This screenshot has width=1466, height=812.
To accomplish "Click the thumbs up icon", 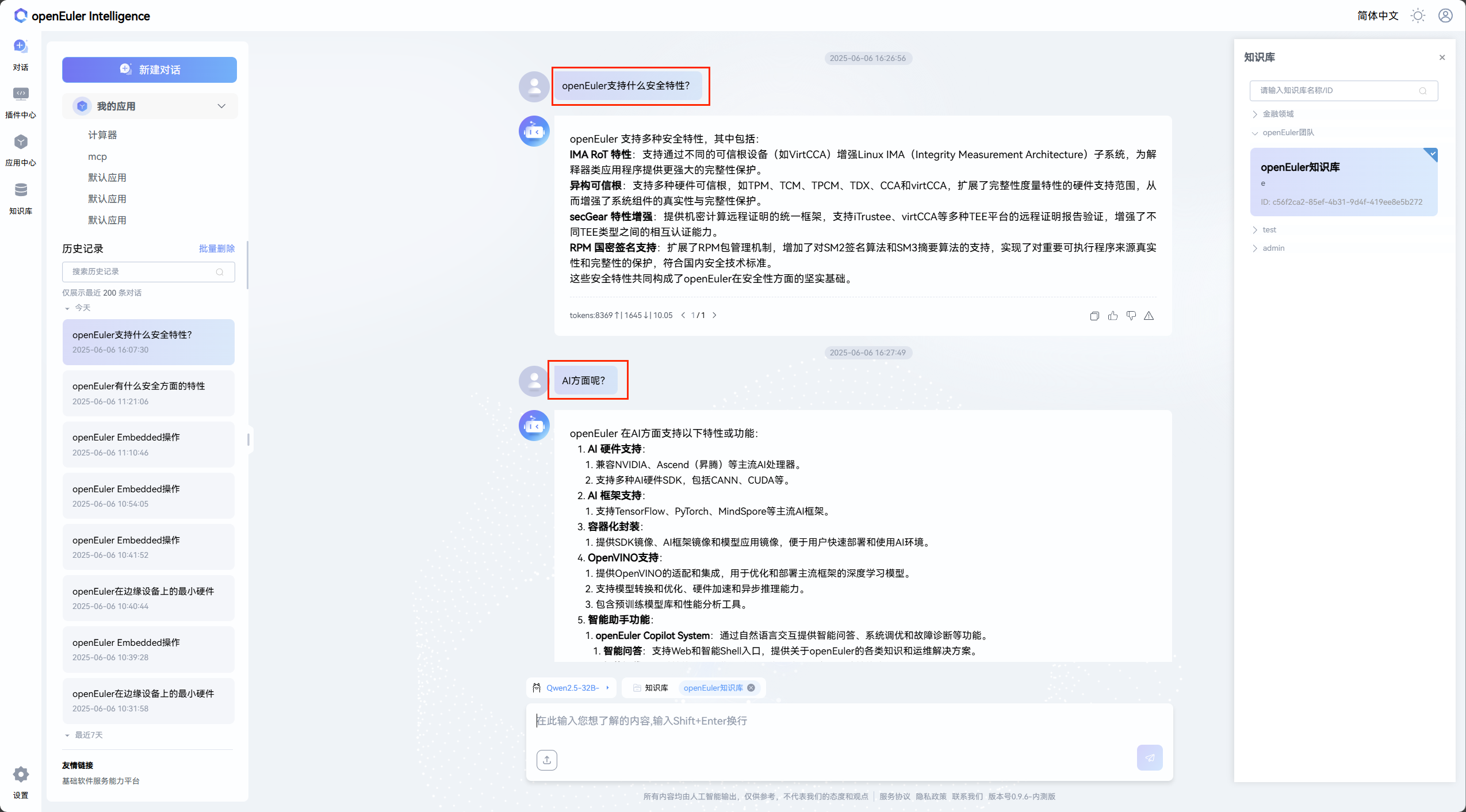I will tap(1113, 316).
